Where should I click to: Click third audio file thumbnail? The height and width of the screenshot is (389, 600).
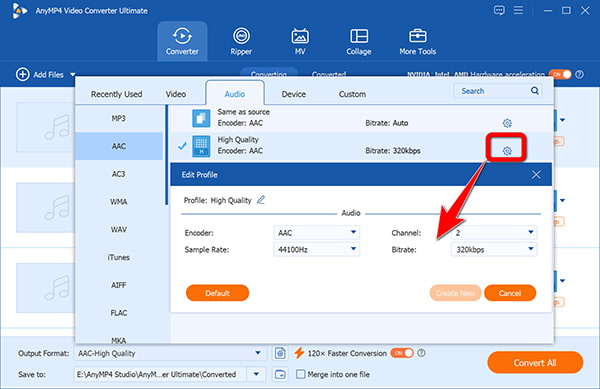point(45,288)
